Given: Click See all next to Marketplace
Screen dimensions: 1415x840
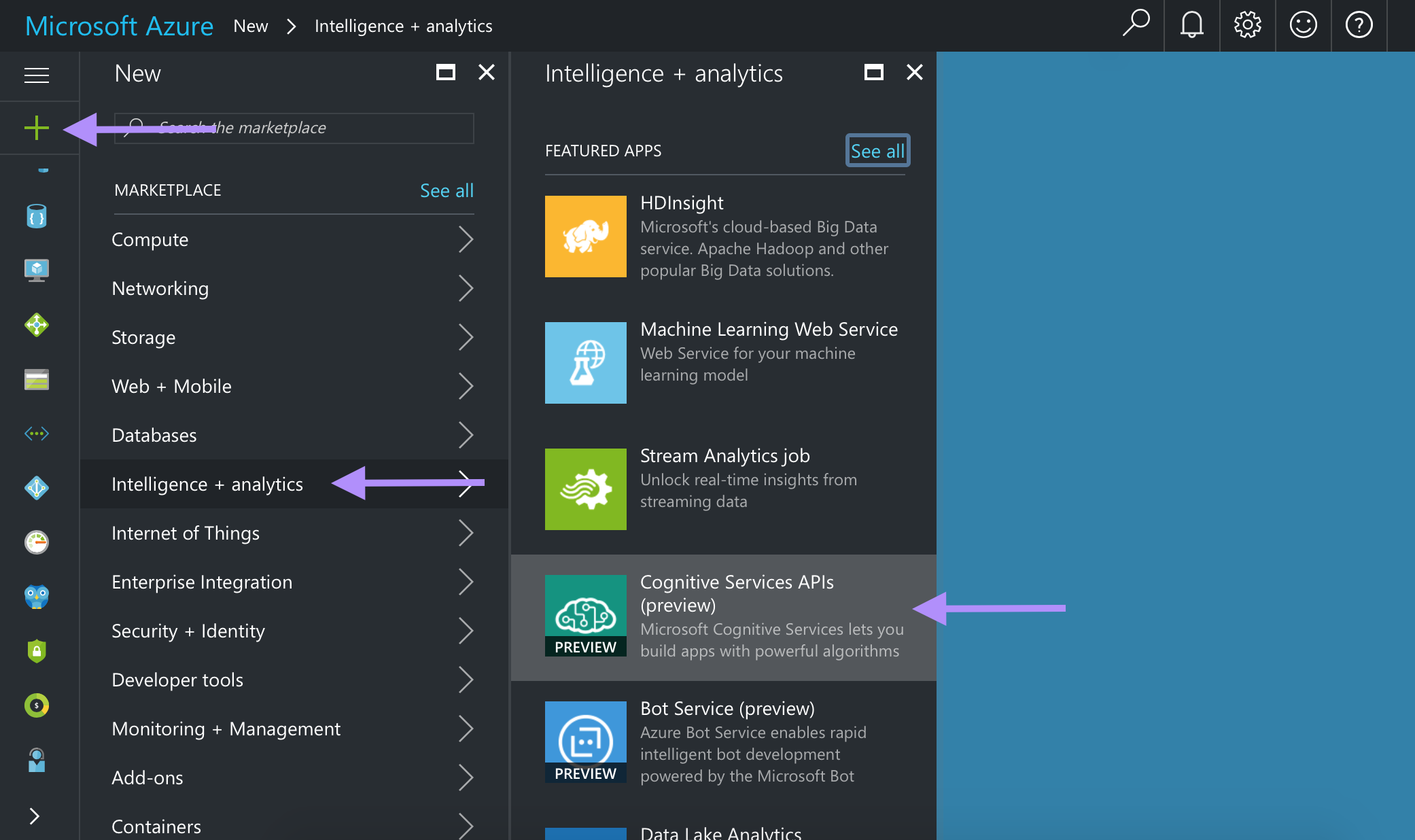Looking at the screenshot, I should point(447,190).
